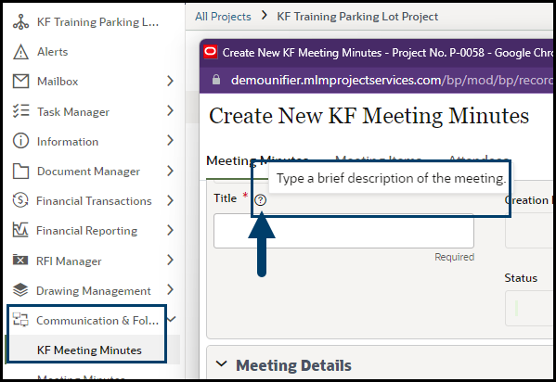Switch to the Meeting Minutes tab
Screen dimensions: 556x382
pos(257,161)
